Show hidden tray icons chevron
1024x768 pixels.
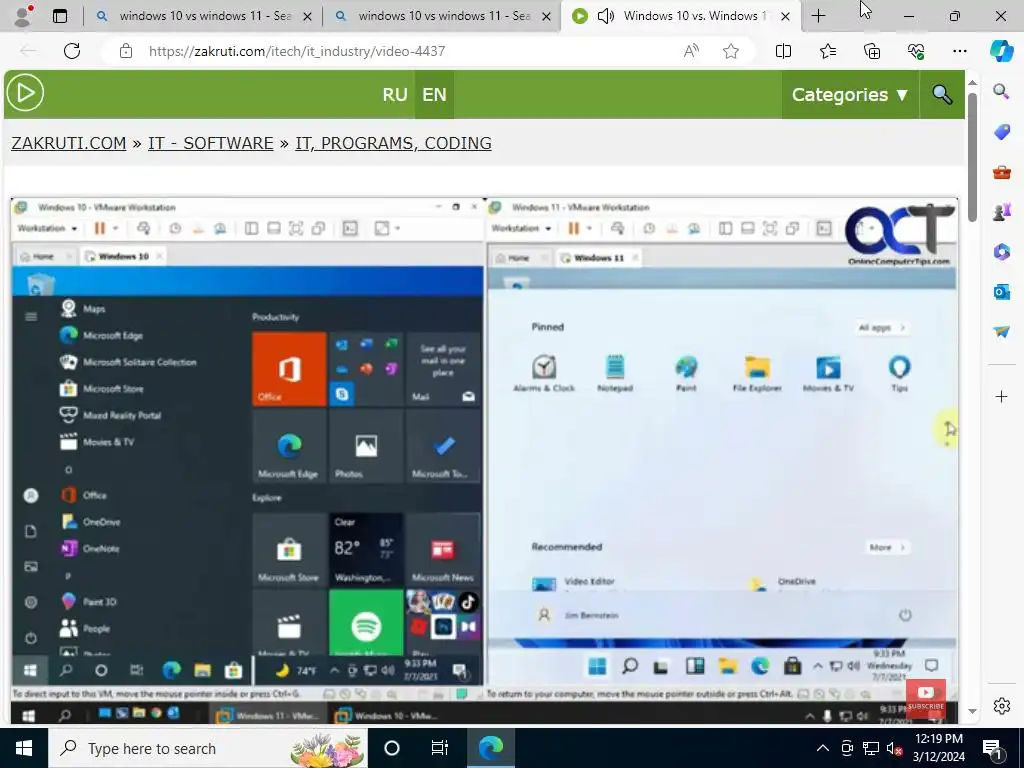(822, 748)
